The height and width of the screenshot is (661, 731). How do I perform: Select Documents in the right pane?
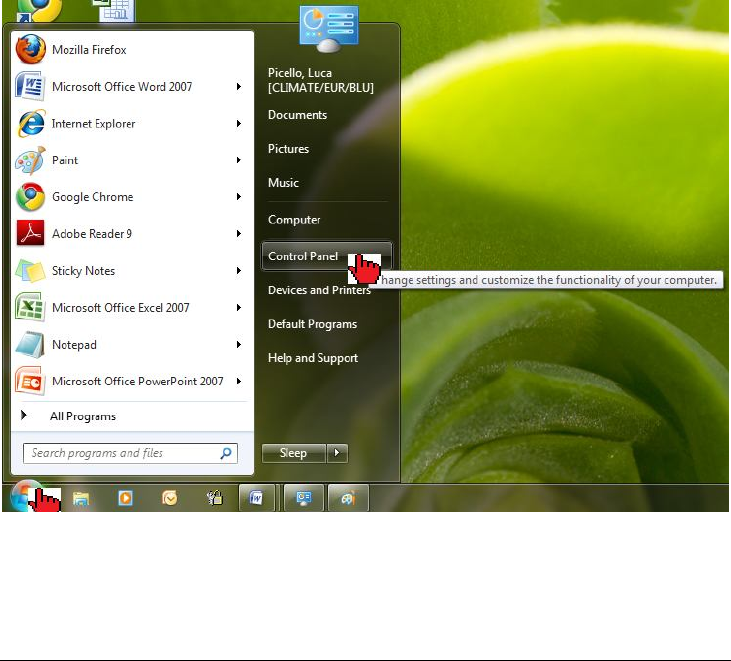coord(297,115)
